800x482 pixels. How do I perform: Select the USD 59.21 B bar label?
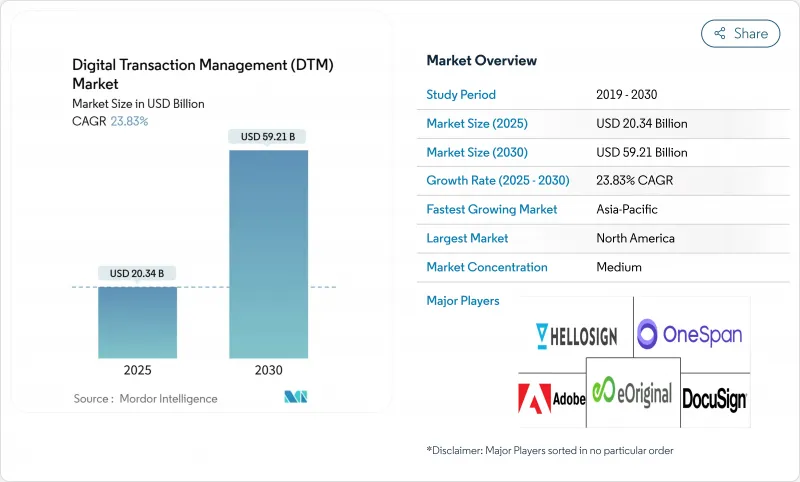(268, 137)
